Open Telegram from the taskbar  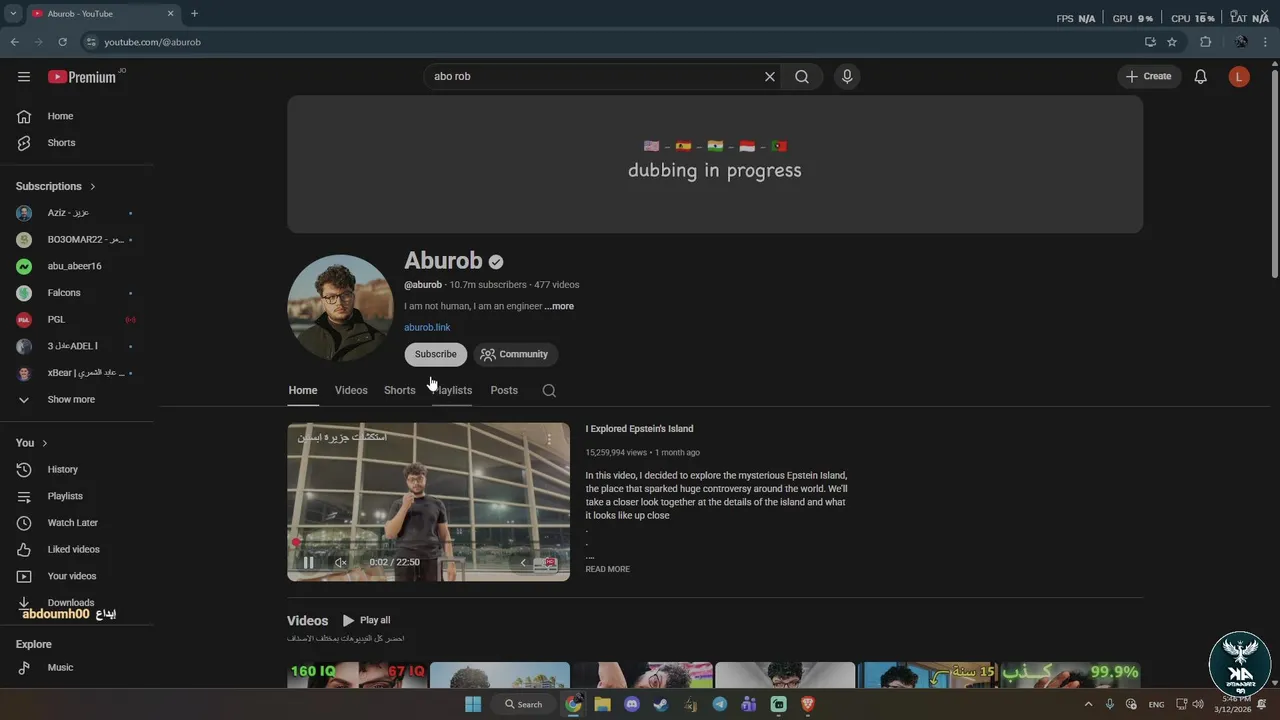pyautogui.click(x=719, y=704)
